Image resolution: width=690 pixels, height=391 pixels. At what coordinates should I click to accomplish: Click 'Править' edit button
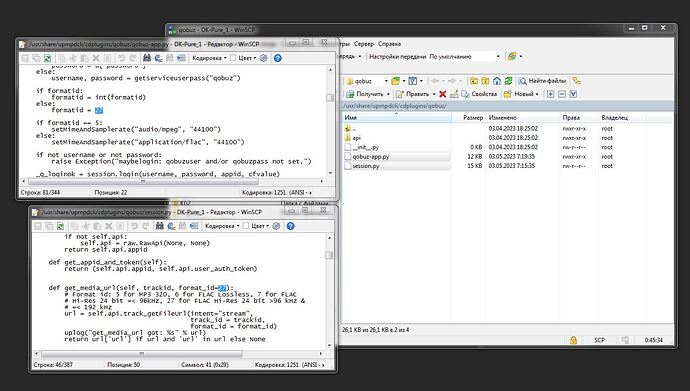413,94
